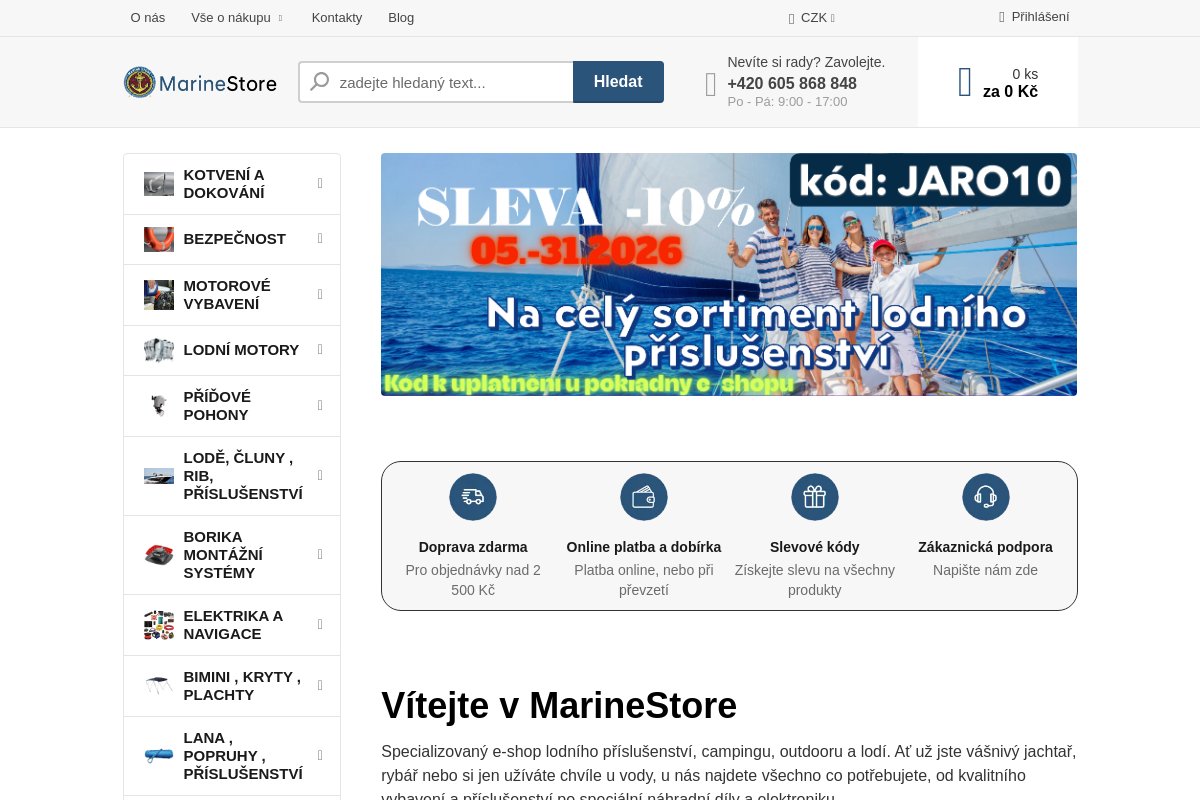Expand Bimini, kryty, plachty submenu arrow

point(320,685)
